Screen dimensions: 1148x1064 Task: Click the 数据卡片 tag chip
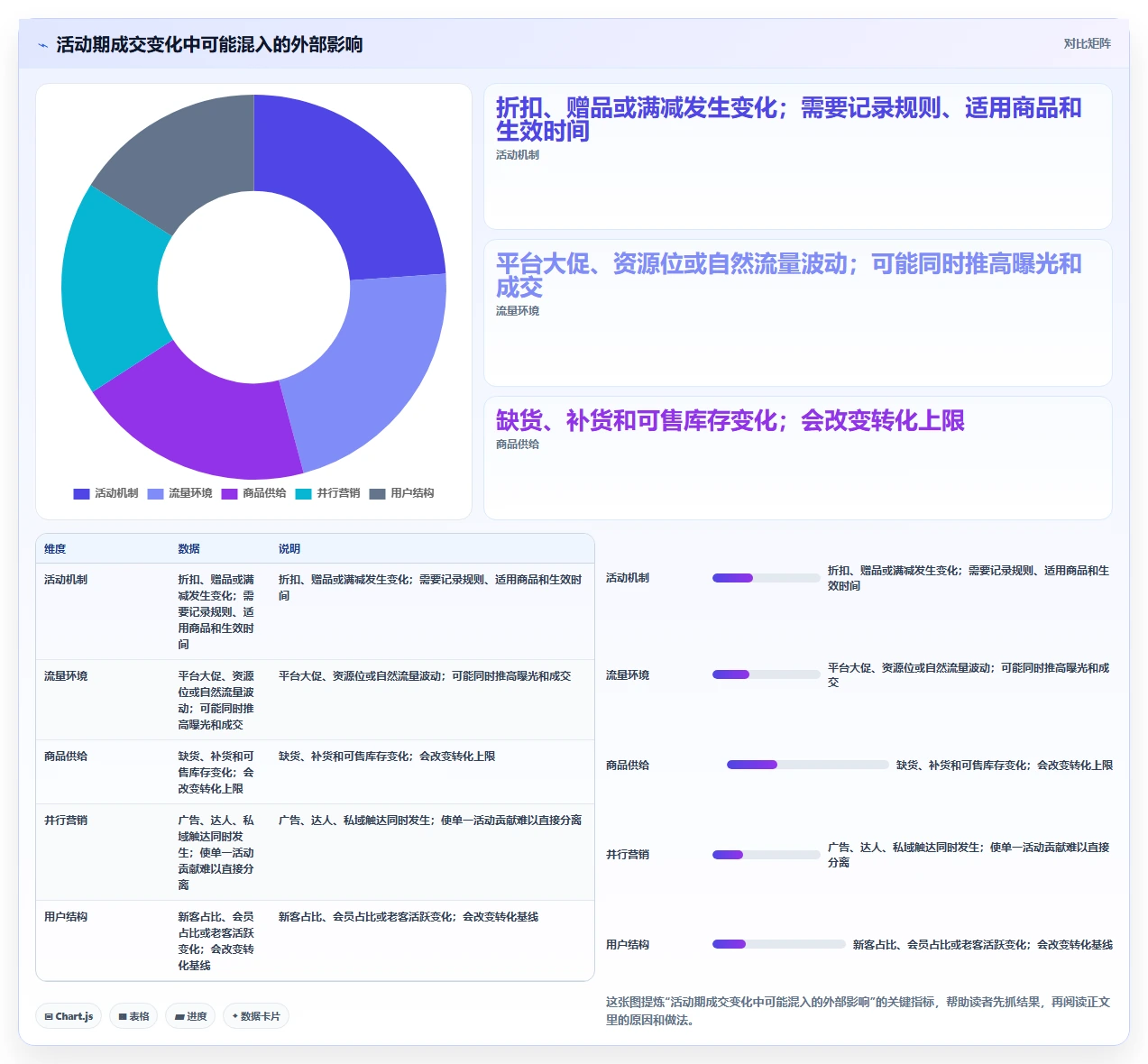[256, 1016]
